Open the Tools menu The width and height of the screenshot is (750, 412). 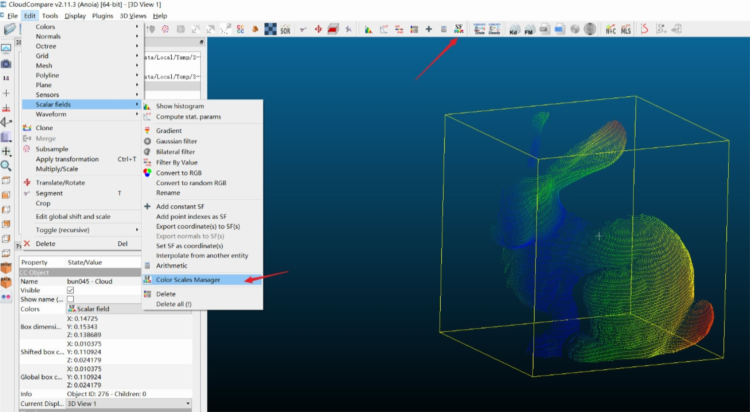[x=50, y=16]
